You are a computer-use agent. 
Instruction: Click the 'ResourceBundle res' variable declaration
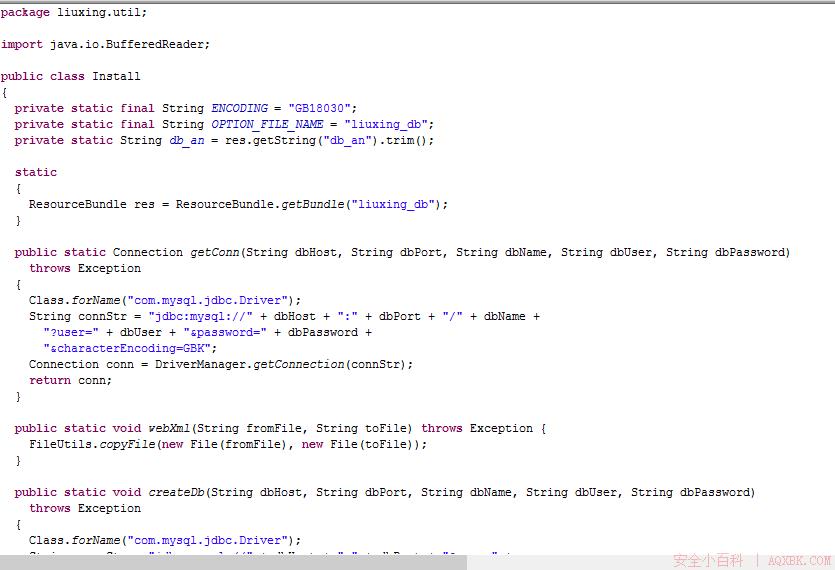pyautogui.click(x=91, y=205)
